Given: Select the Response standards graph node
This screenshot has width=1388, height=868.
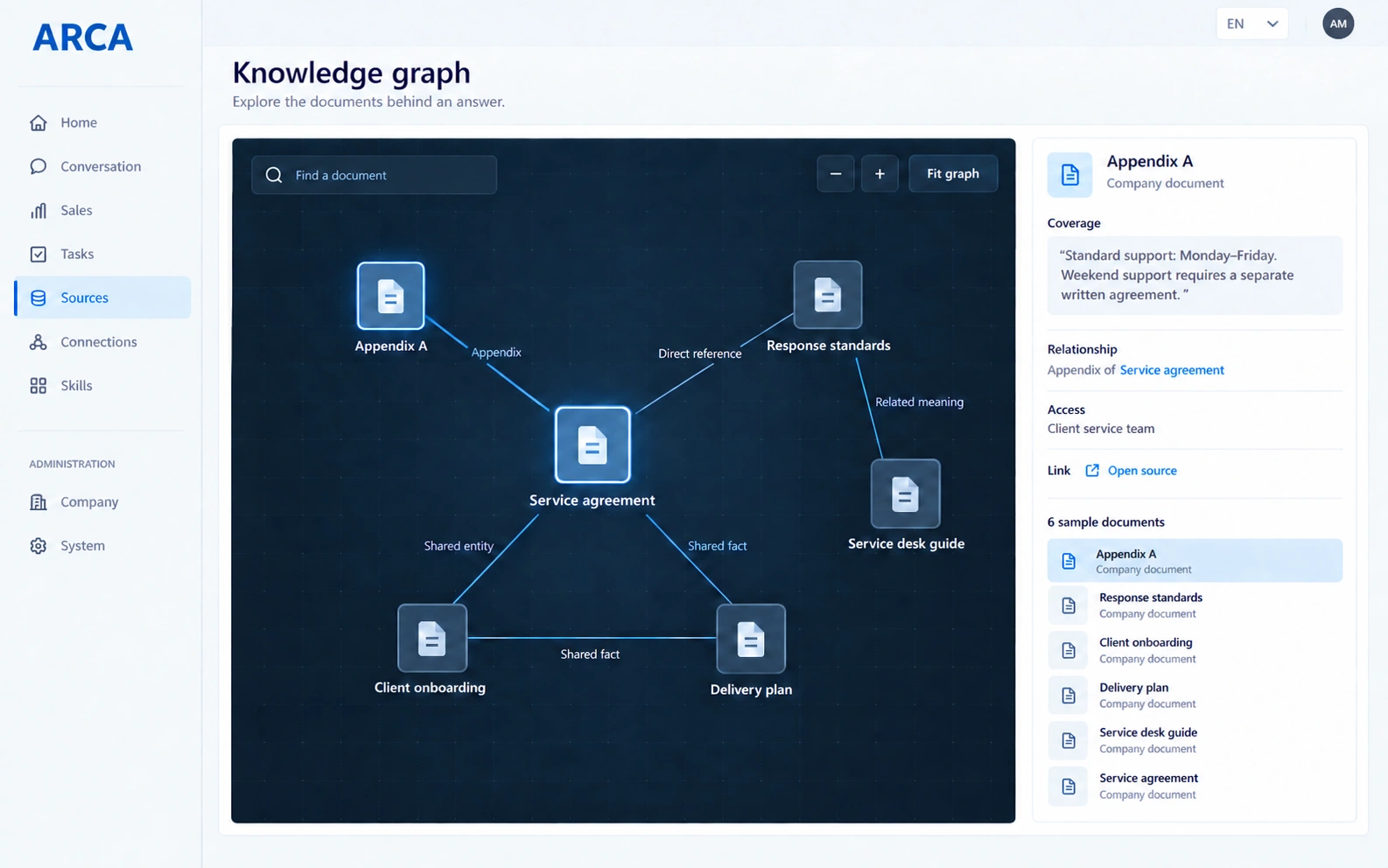Looking at the screenshot, I should tap(827, 295).
